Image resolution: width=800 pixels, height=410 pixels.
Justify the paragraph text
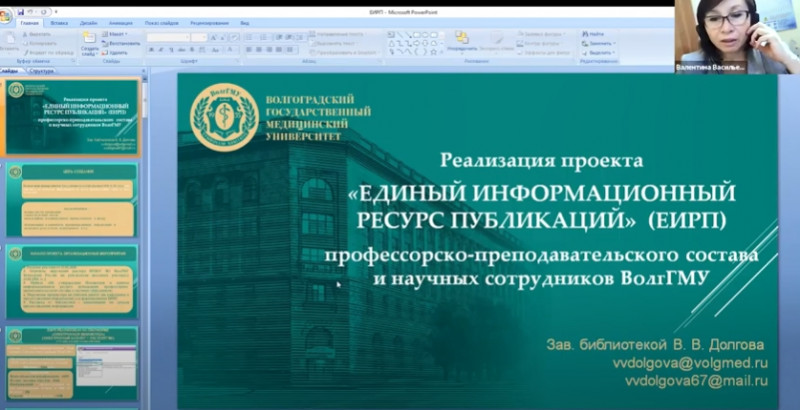tap(279, 50)
